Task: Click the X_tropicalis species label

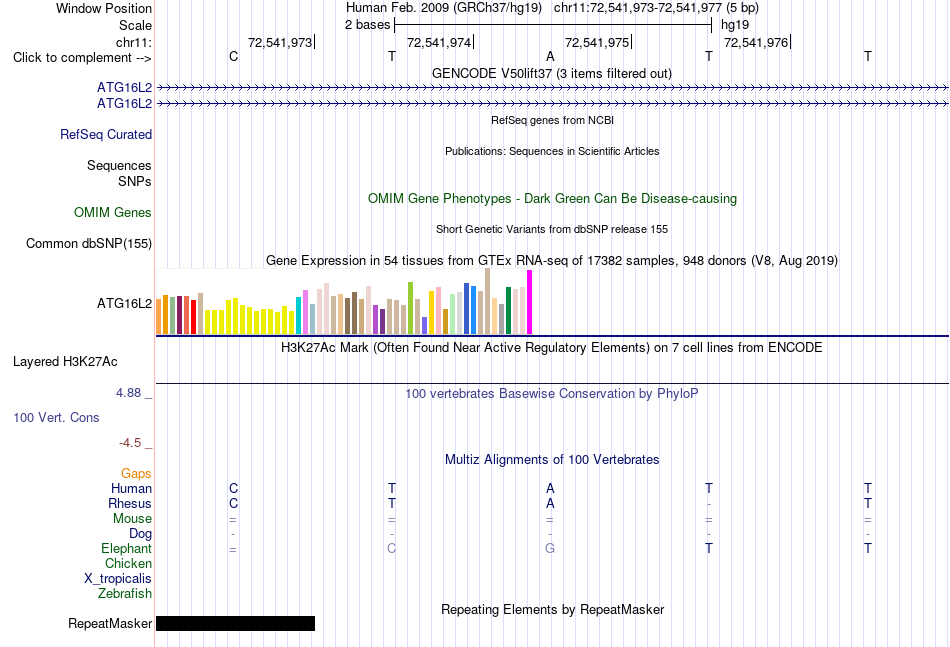Action: 118,579
